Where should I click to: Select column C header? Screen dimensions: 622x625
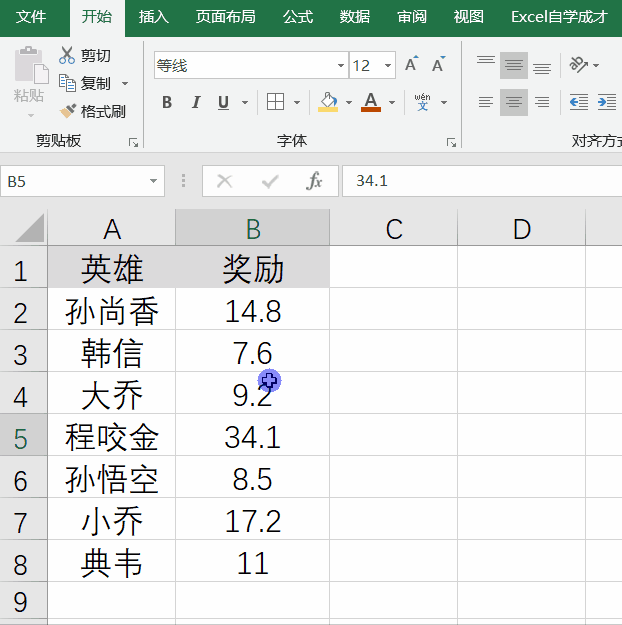coord(394,228)
